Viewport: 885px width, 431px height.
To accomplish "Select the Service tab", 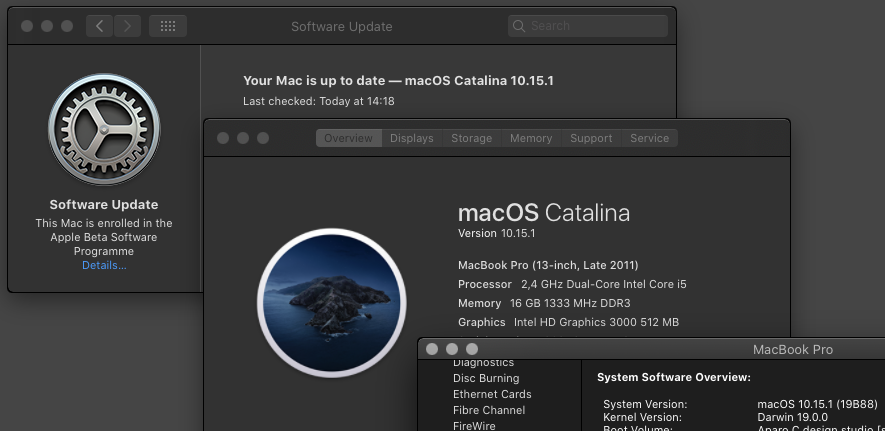I will tap(650, 138).
